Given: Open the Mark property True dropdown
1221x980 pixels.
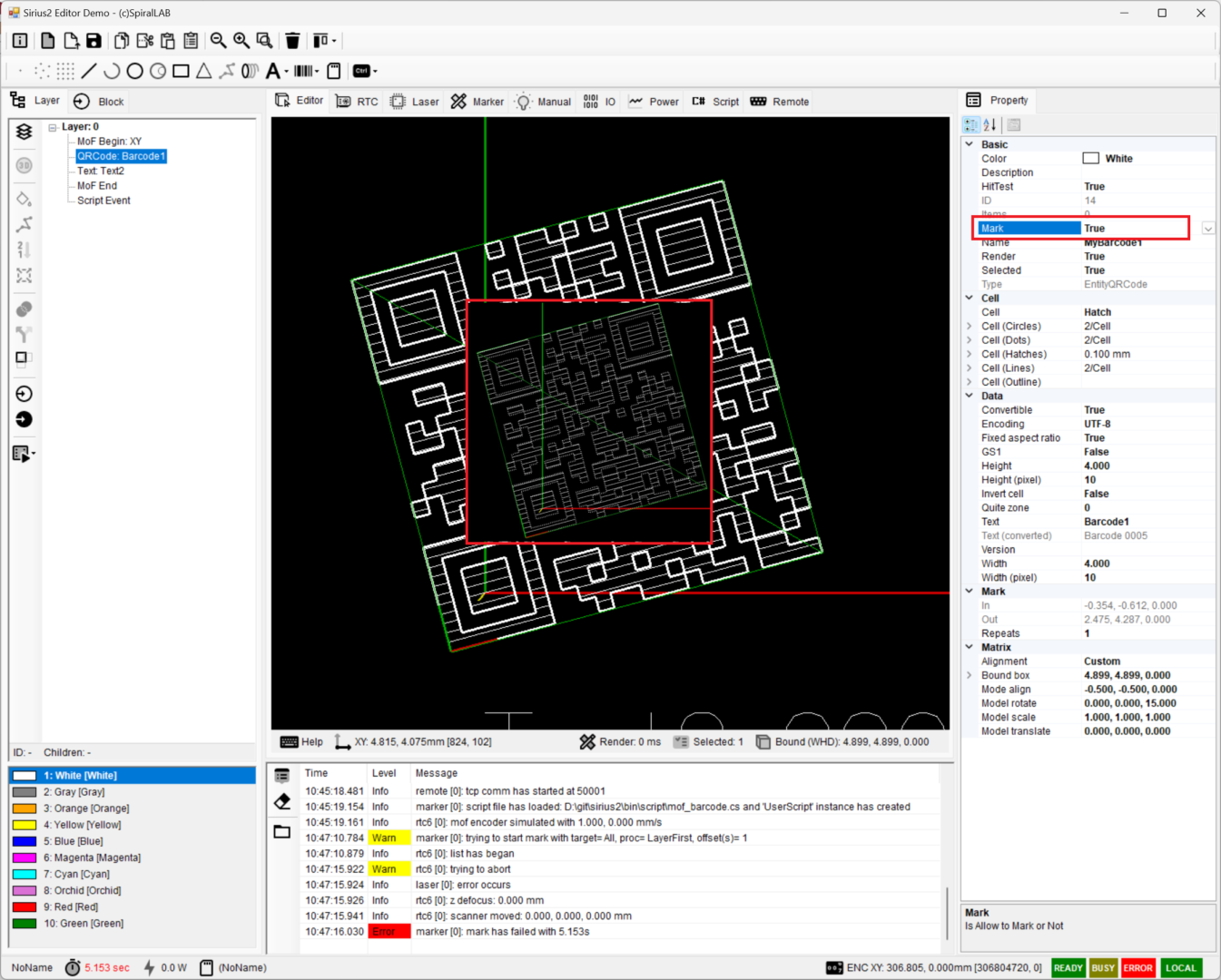Looking at the screenshot, I should coord(1207,229).
